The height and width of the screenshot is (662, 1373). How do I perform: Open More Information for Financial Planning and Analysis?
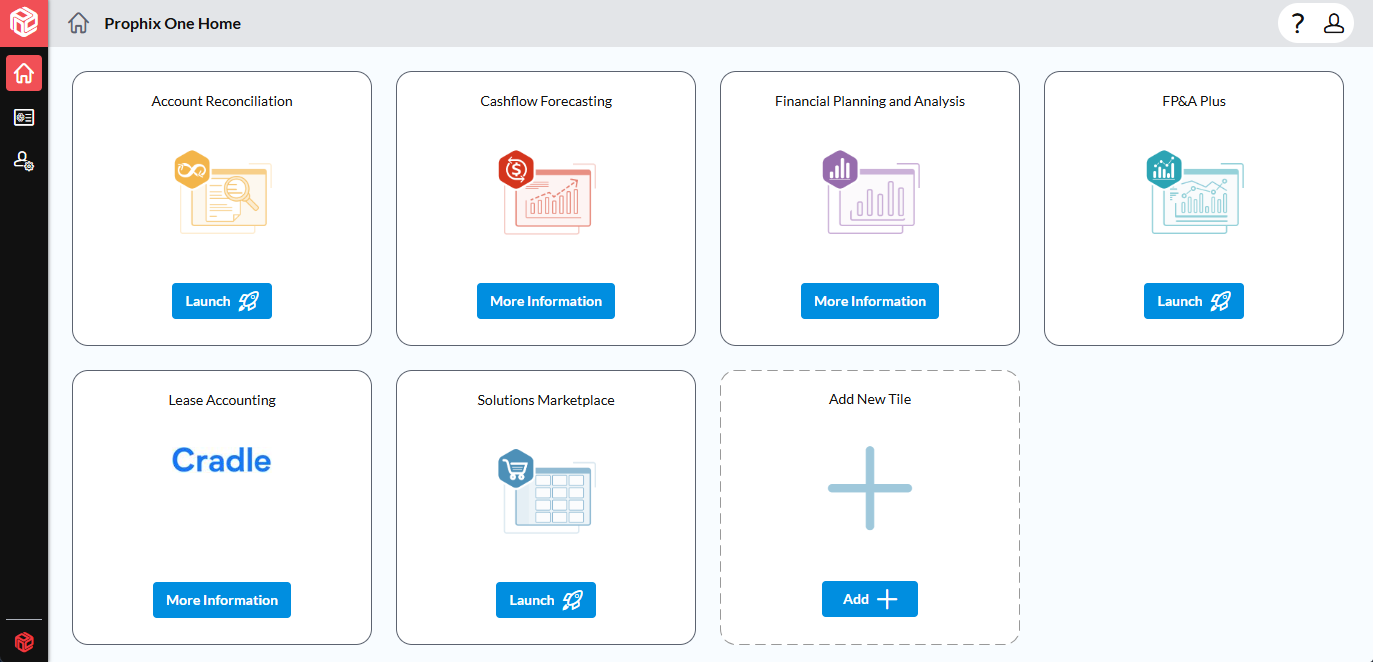coord(870,301)
